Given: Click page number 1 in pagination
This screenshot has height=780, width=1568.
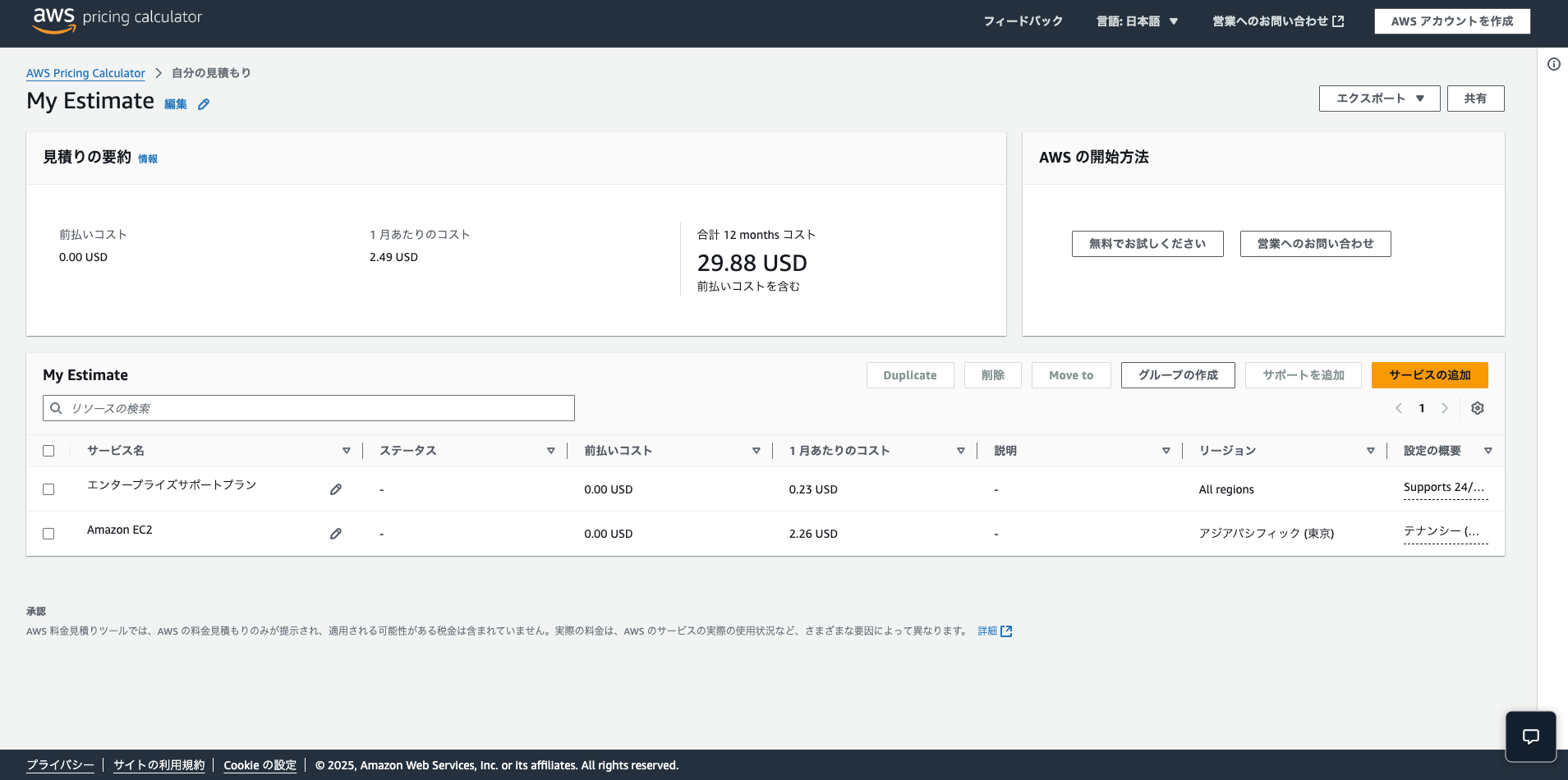Looking at the screenshot, I should pos(1422,408).
